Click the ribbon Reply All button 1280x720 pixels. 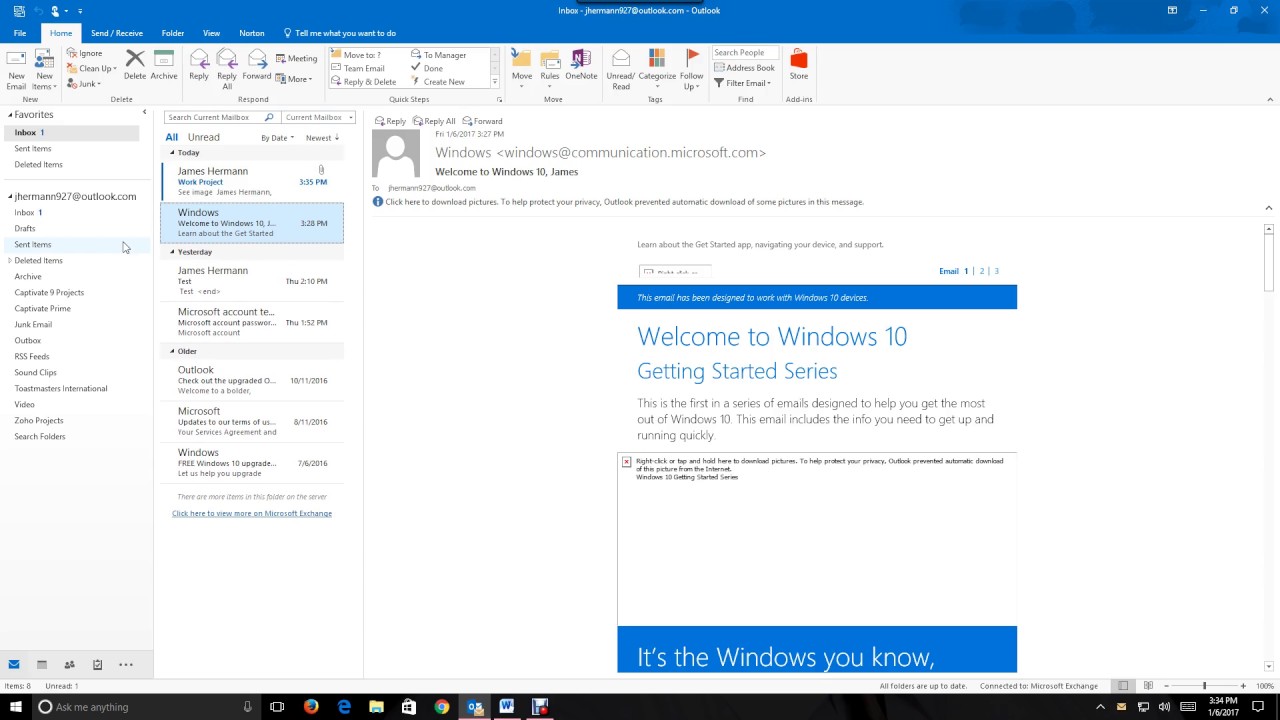(x=227, y=68)
